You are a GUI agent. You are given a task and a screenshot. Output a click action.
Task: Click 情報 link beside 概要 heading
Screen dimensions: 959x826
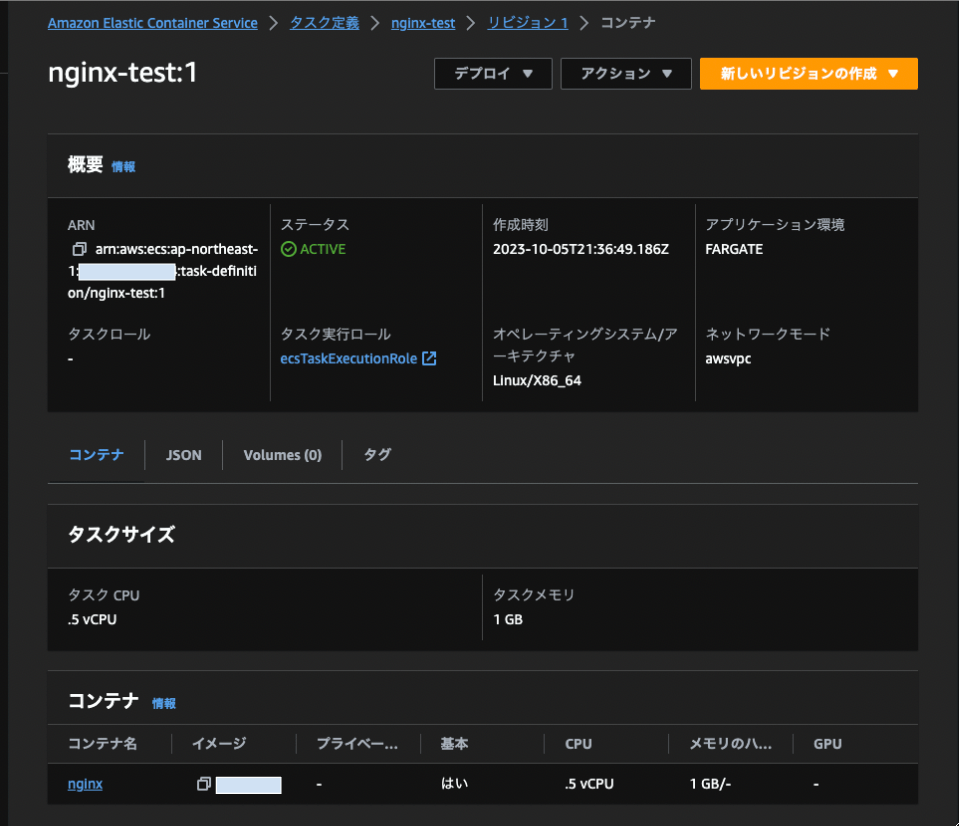124,166
